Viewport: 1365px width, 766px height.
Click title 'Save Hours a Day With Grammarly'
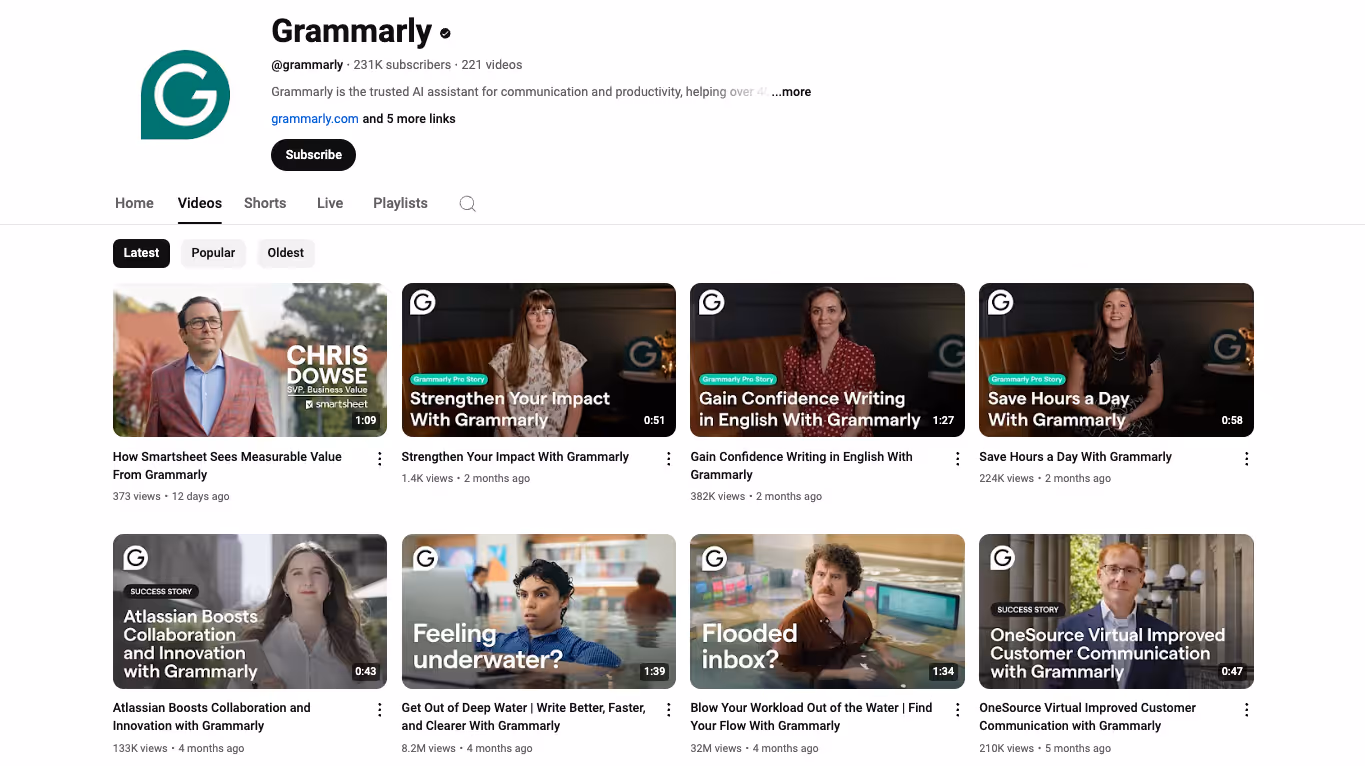1075,457
